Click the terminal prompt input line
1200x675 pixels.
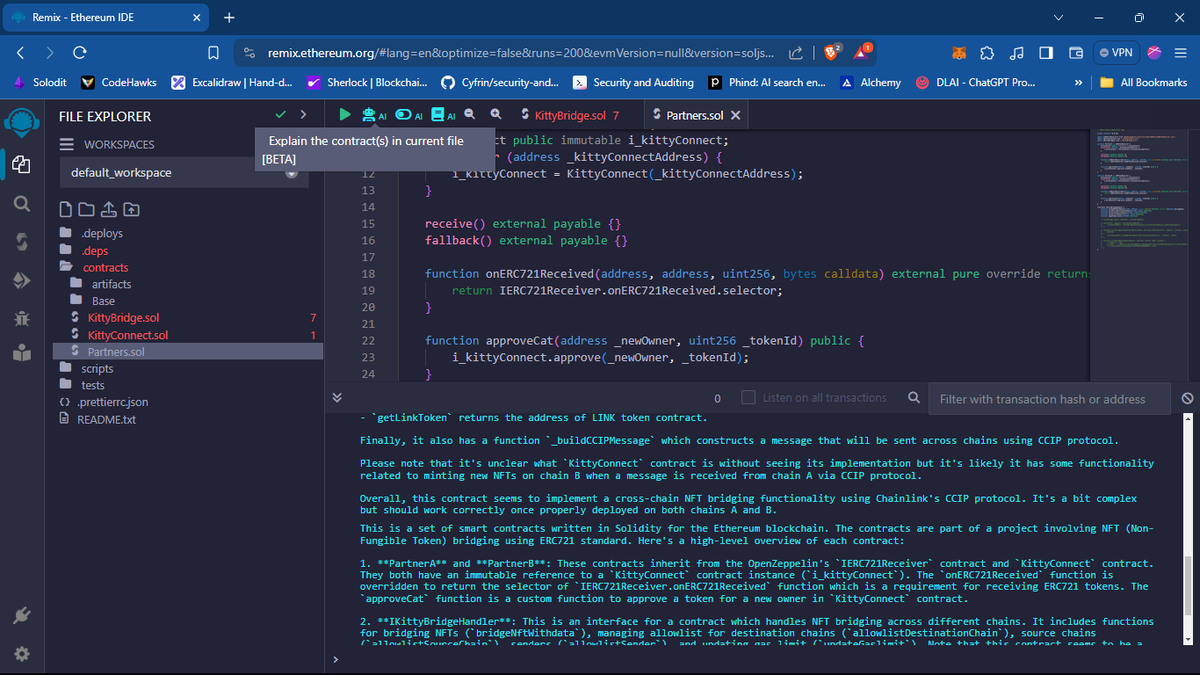tap(760, 660)
